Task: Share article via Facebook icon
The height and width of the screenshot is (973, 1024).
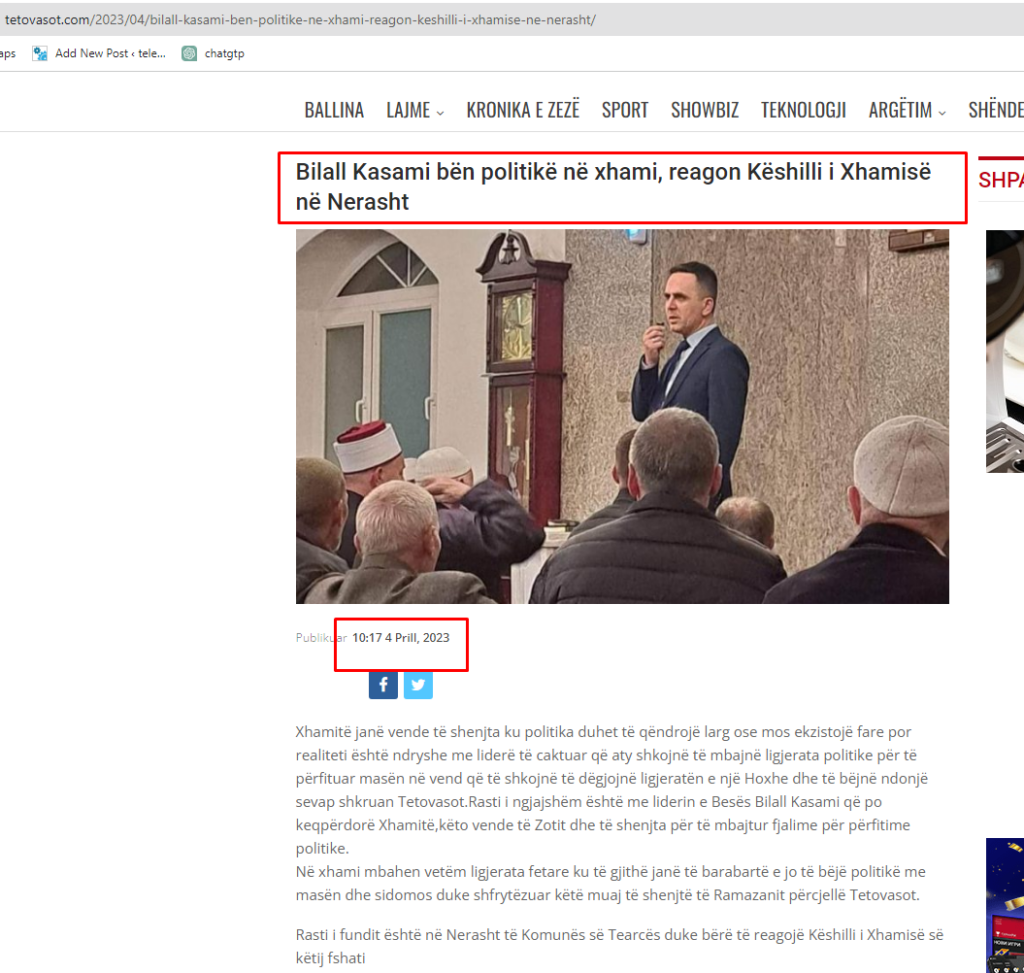Action: pos(383,684)
